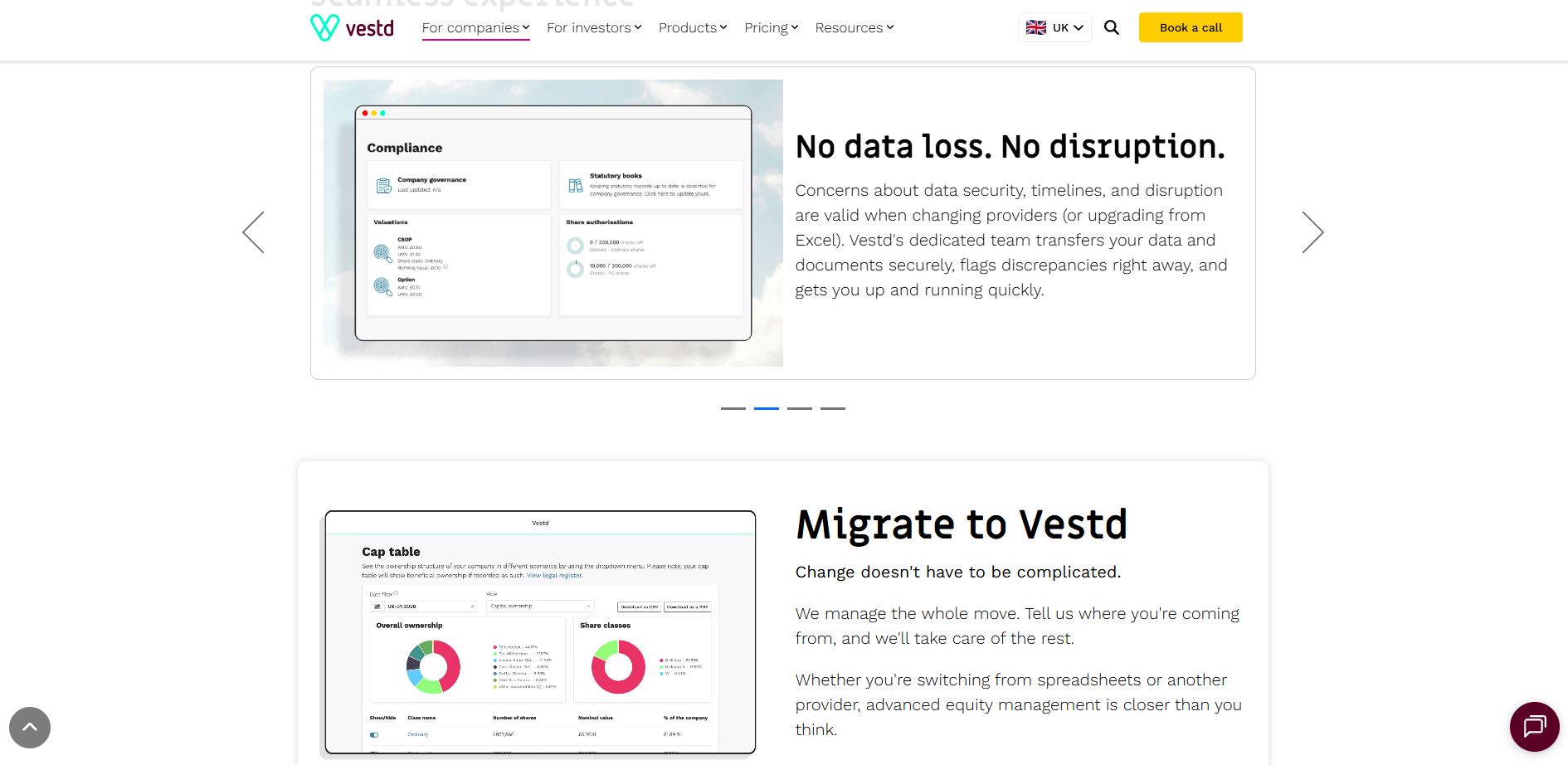This screenshot has width=1568, height=765.
Task: Select the first carousel indicator dash
Action: coord(733,408)
